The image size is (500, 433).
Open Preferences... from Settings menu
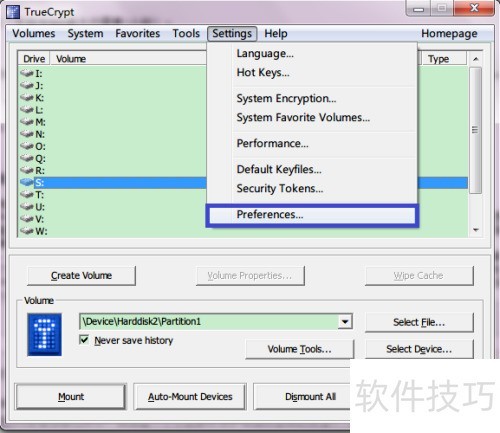tap(312, 215)
